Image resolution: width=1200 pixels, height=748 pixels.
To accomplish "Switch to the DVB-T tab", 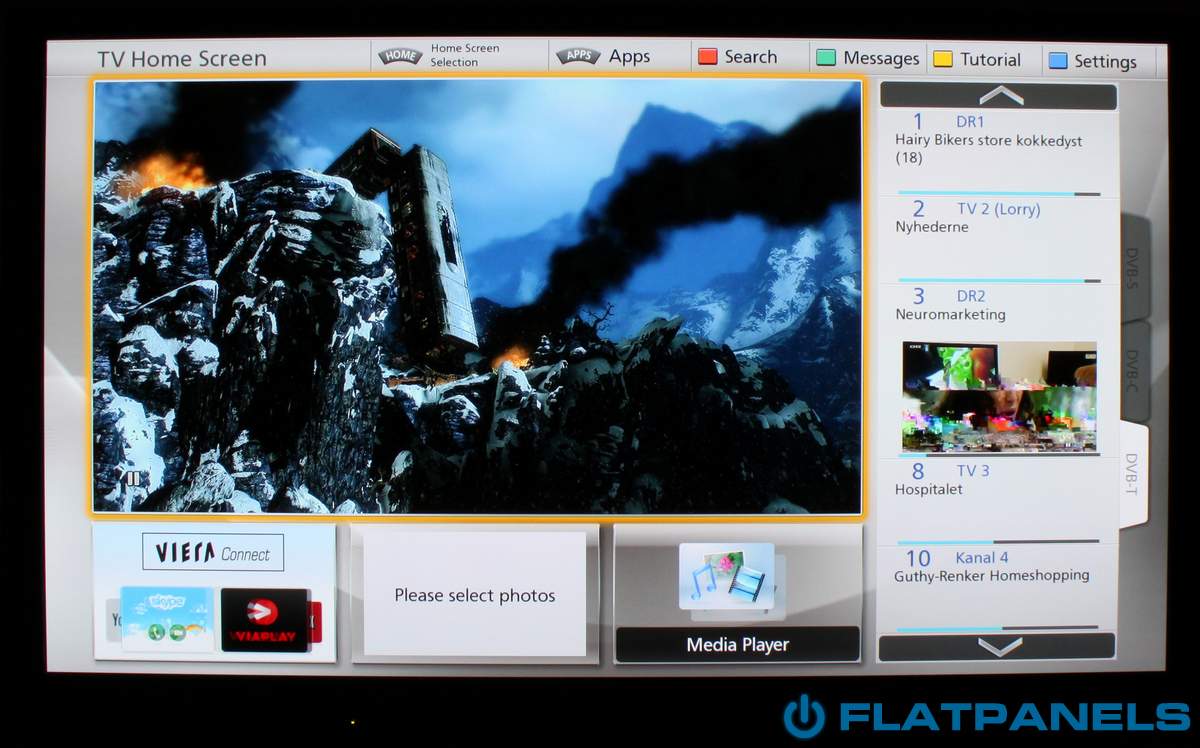I will (1133, 475).
